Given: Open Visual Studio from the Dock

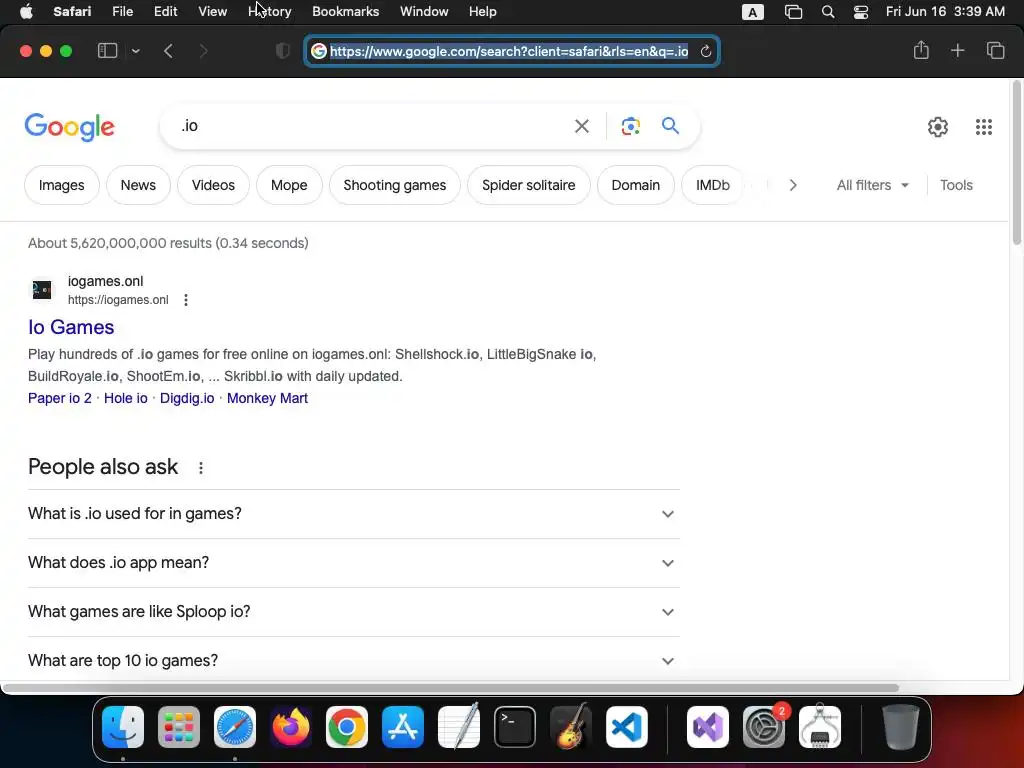Looking at the screenshot, I should [708, 727].
